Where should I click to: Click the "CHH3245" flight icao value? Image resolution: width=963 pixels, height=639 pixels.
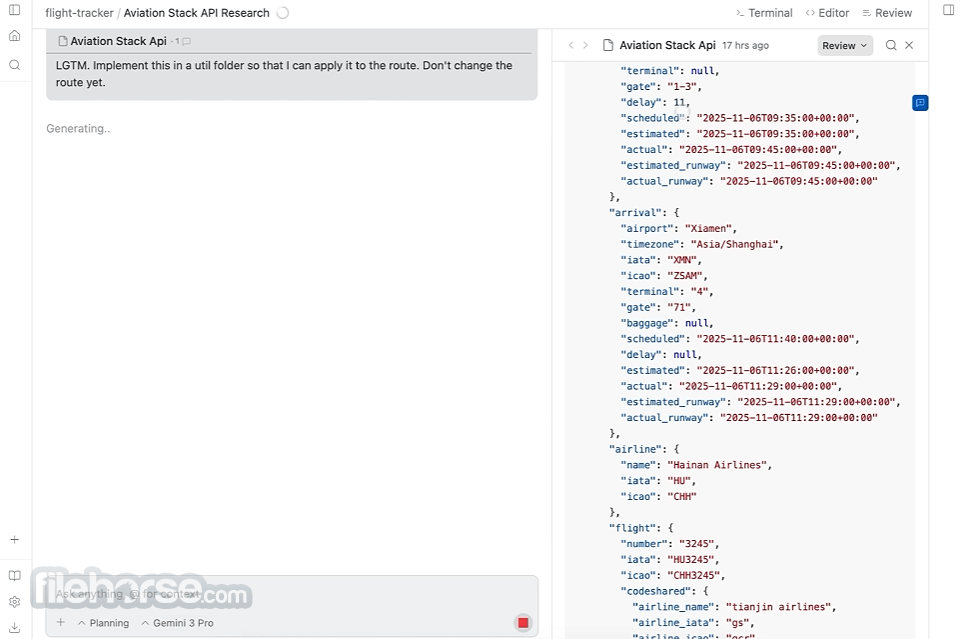coord(695,576)
